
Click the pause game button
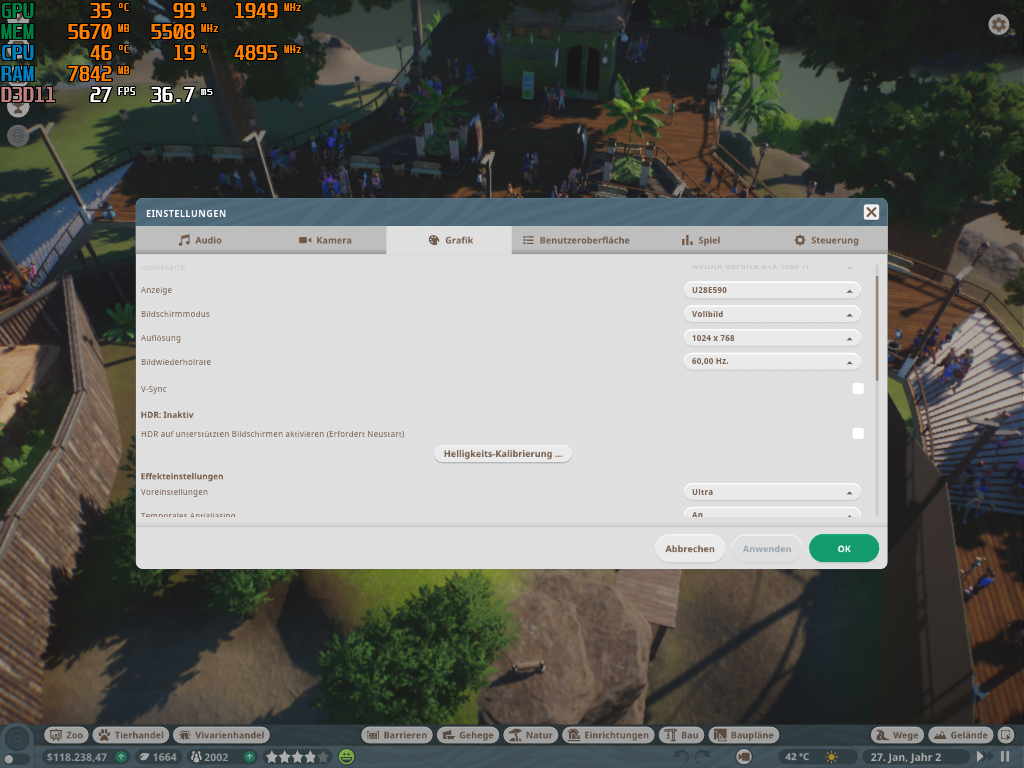pyautogui.click(x=1005, y=757)
